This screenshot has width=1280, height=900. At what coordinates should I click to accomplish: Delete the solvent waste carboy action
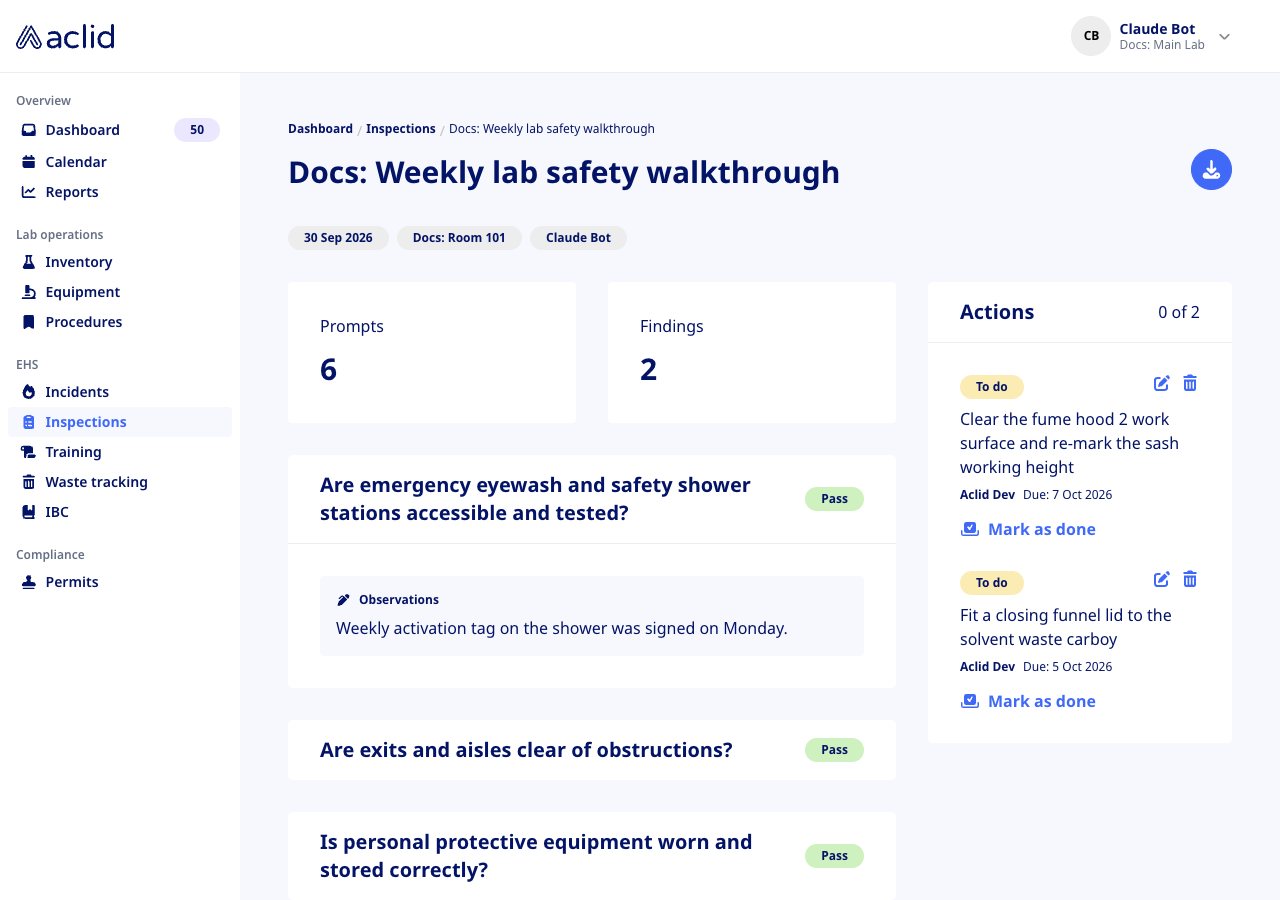(1190, 579)
